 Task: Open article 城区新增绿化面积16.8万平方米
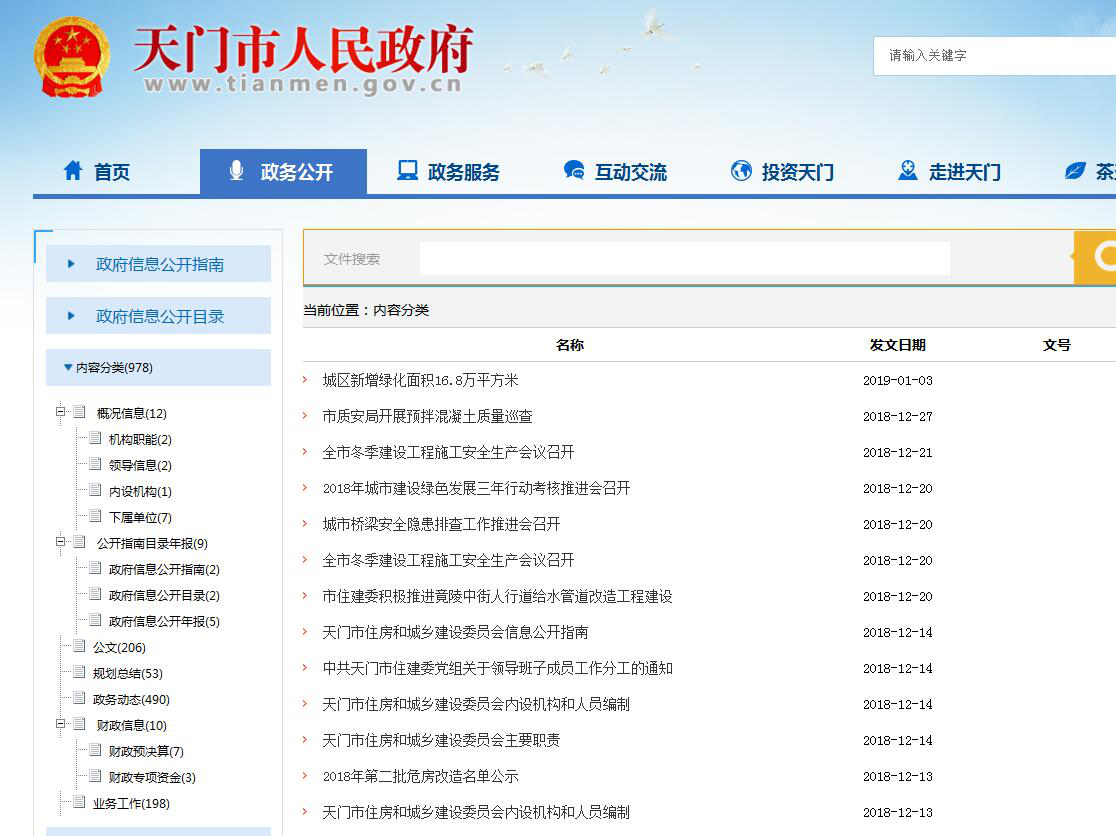[420, 380]
